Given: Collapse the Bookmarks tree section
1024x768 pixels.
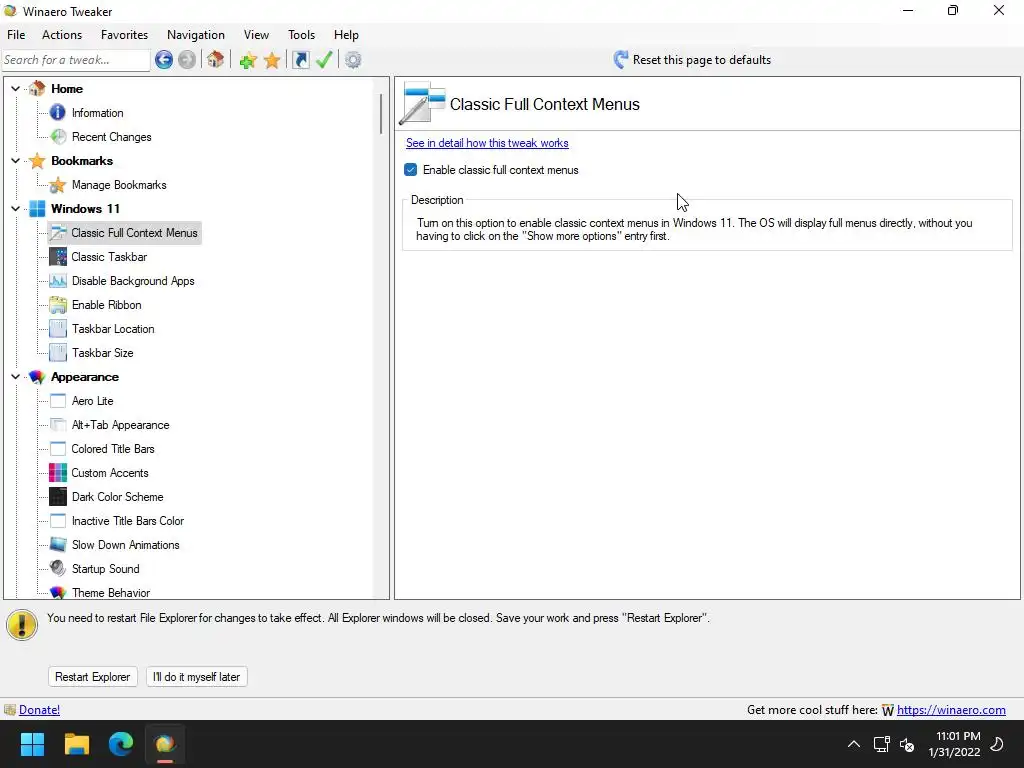Looking at the screenshot, I should point(15,160).
